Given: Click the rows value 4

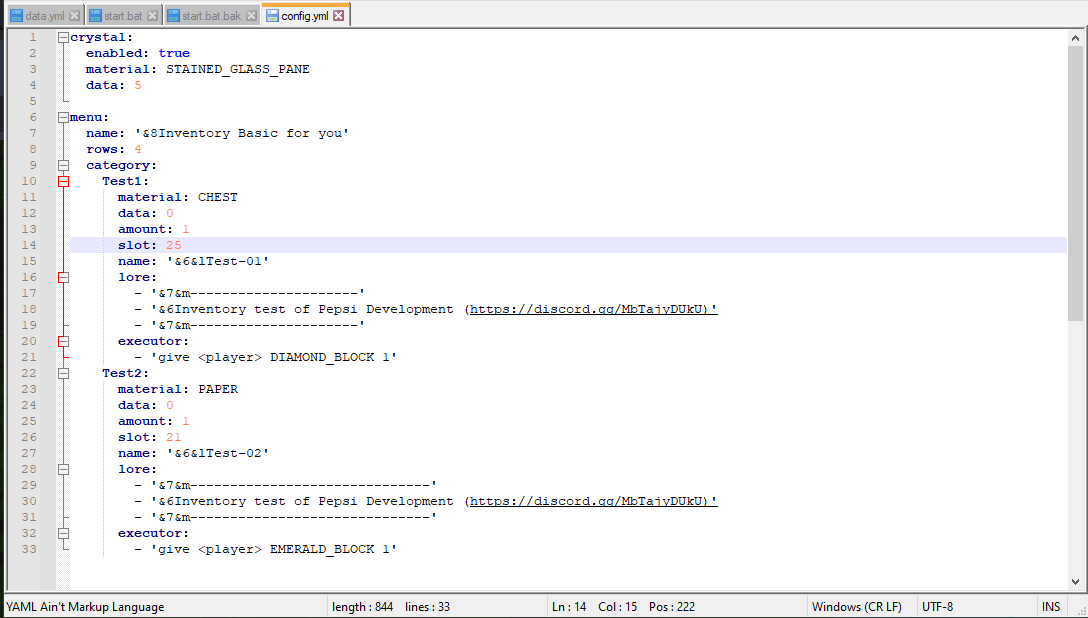Looking at the screenshot, I should tap(137, 149).
